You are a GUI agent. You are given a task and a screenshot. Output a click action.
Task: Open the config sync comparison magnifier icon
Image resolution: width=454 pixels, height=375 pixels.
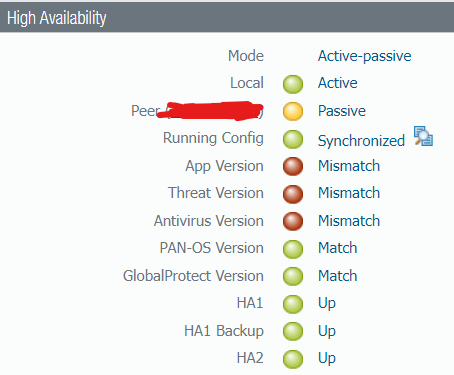pyautogui.click(x=423, y=136)
